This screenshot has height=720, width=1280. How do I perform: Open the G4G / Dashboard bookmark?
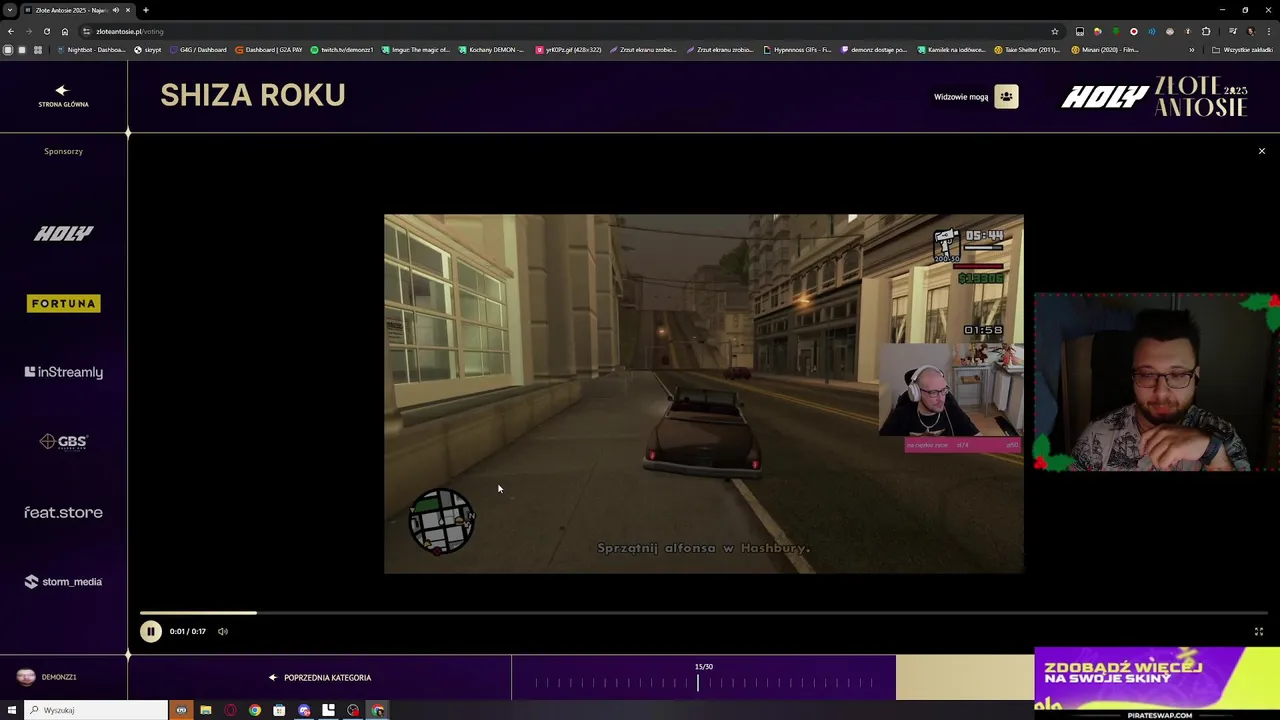point(198,49)
